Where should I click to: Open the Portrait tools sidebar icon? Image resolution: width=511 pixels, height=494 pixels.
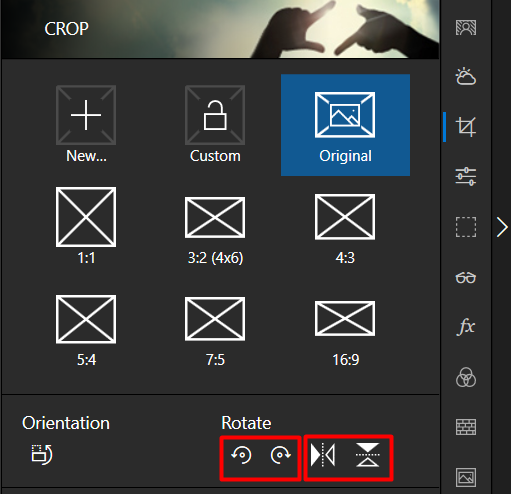click(x=466, y=27)
